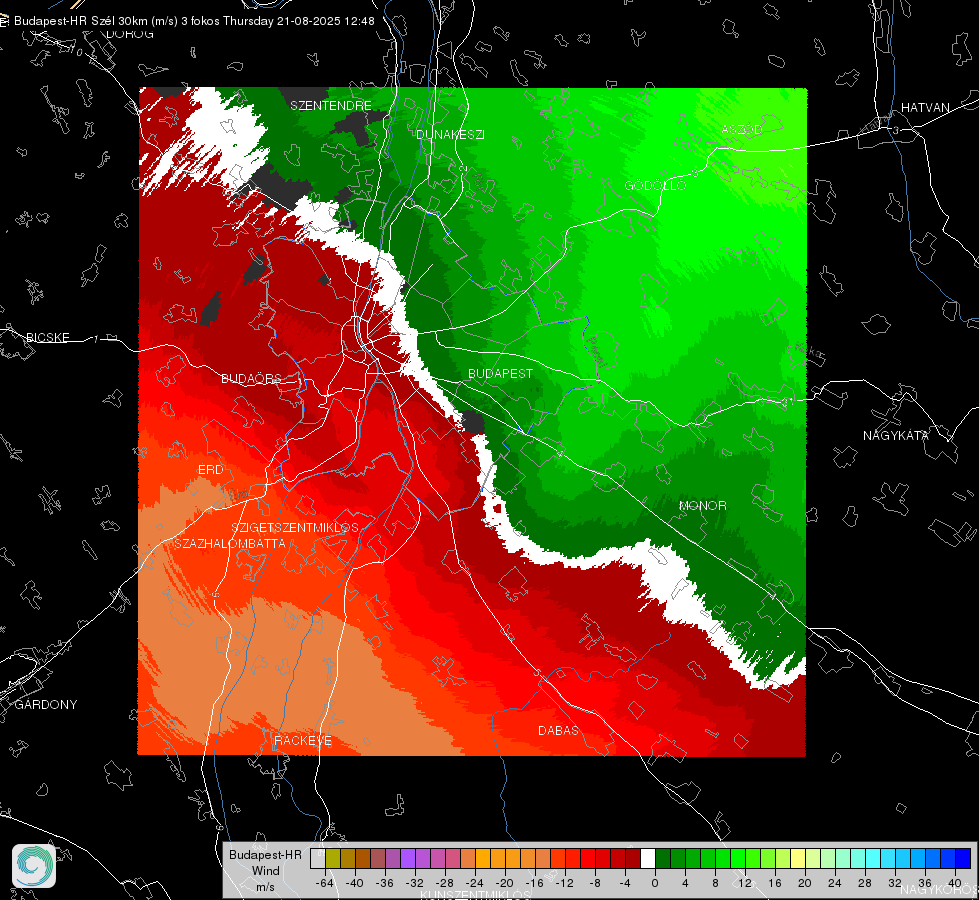Image resolution: width=979 pixels, height=900 pixels.
Task: Click the swirl weather logo icon
Action: click(x=34, y=866)
